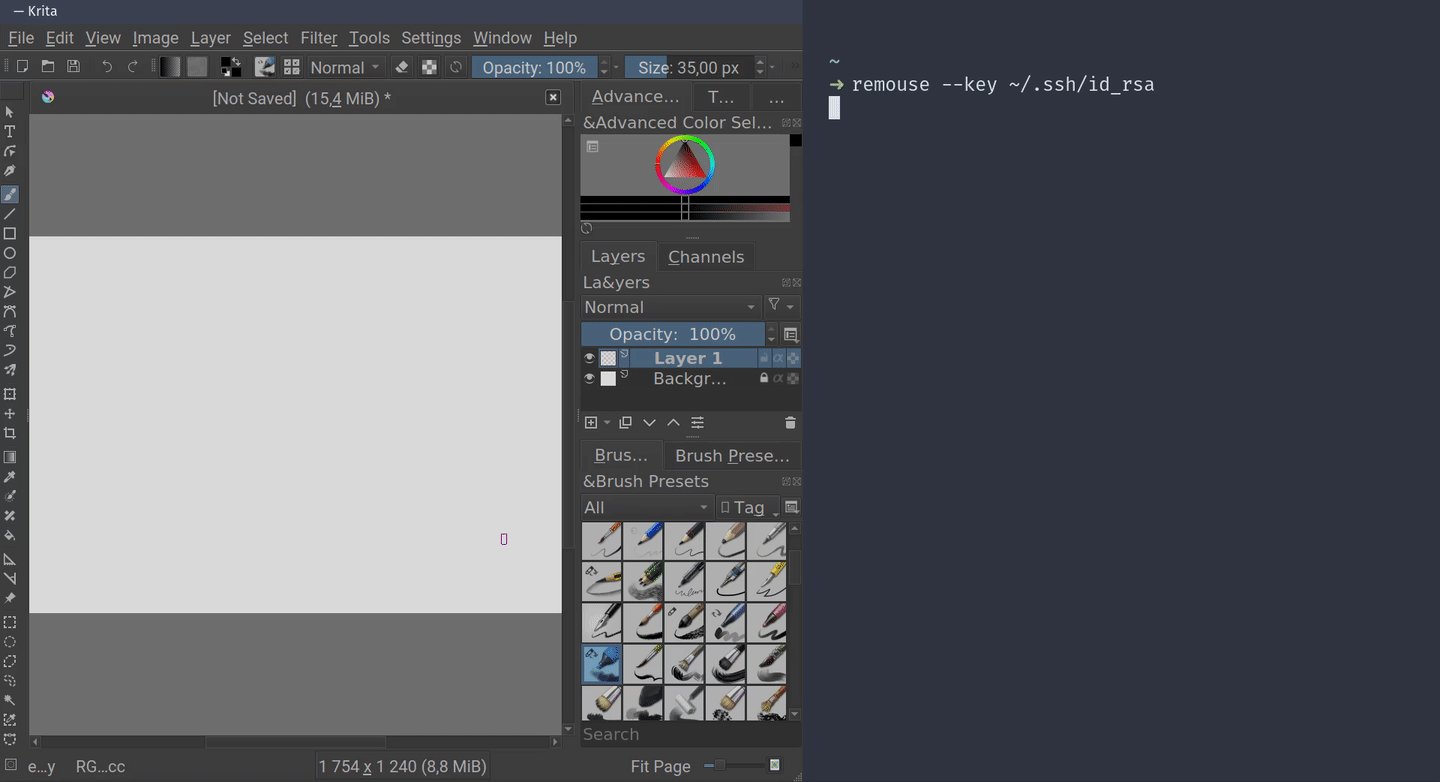Click the eraser mode icon in toolbar
This screenshot has width=1440, height=782.
coord(402,67)
